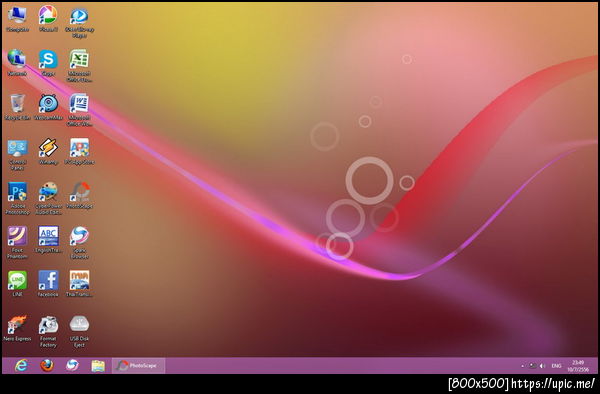The height and width of the screenshot is (394, 600).
Task: Launch Firefox from the taskbar
Action: click(47, 365)
